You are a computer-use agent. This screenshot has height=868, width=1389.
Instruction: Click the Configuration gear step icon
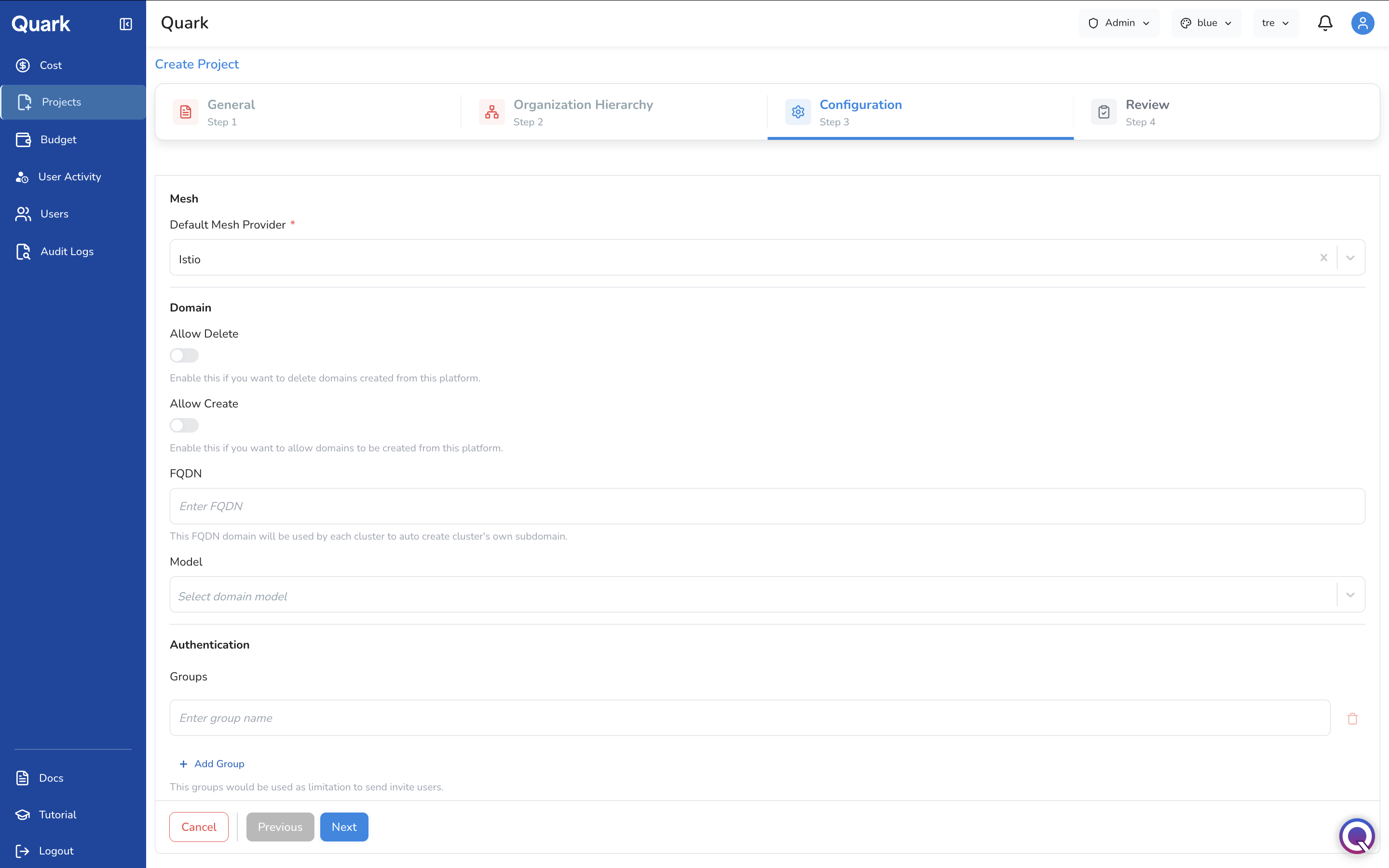[798, 112]
